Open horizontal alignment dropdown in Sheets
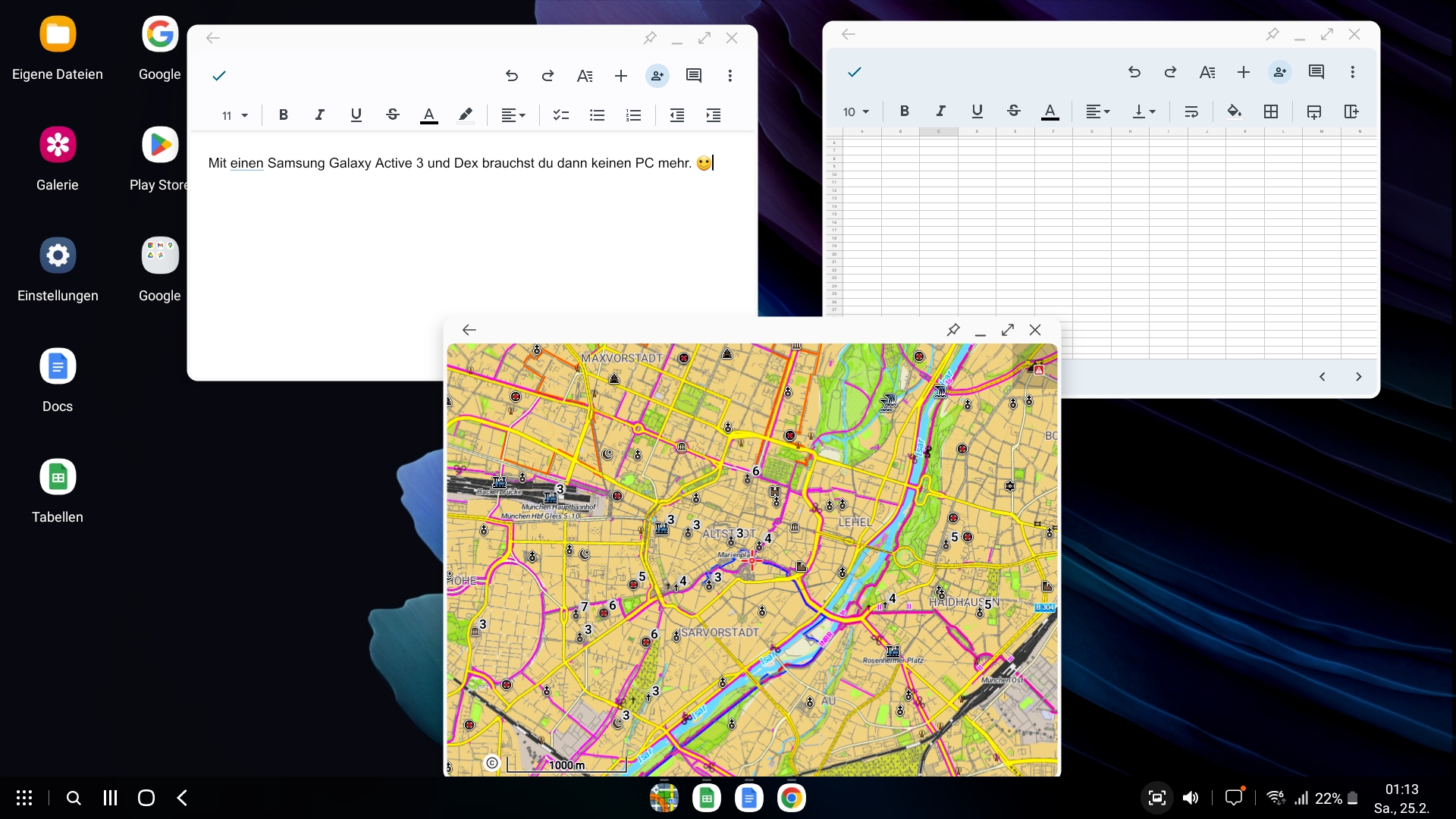 pos(1098,111)
